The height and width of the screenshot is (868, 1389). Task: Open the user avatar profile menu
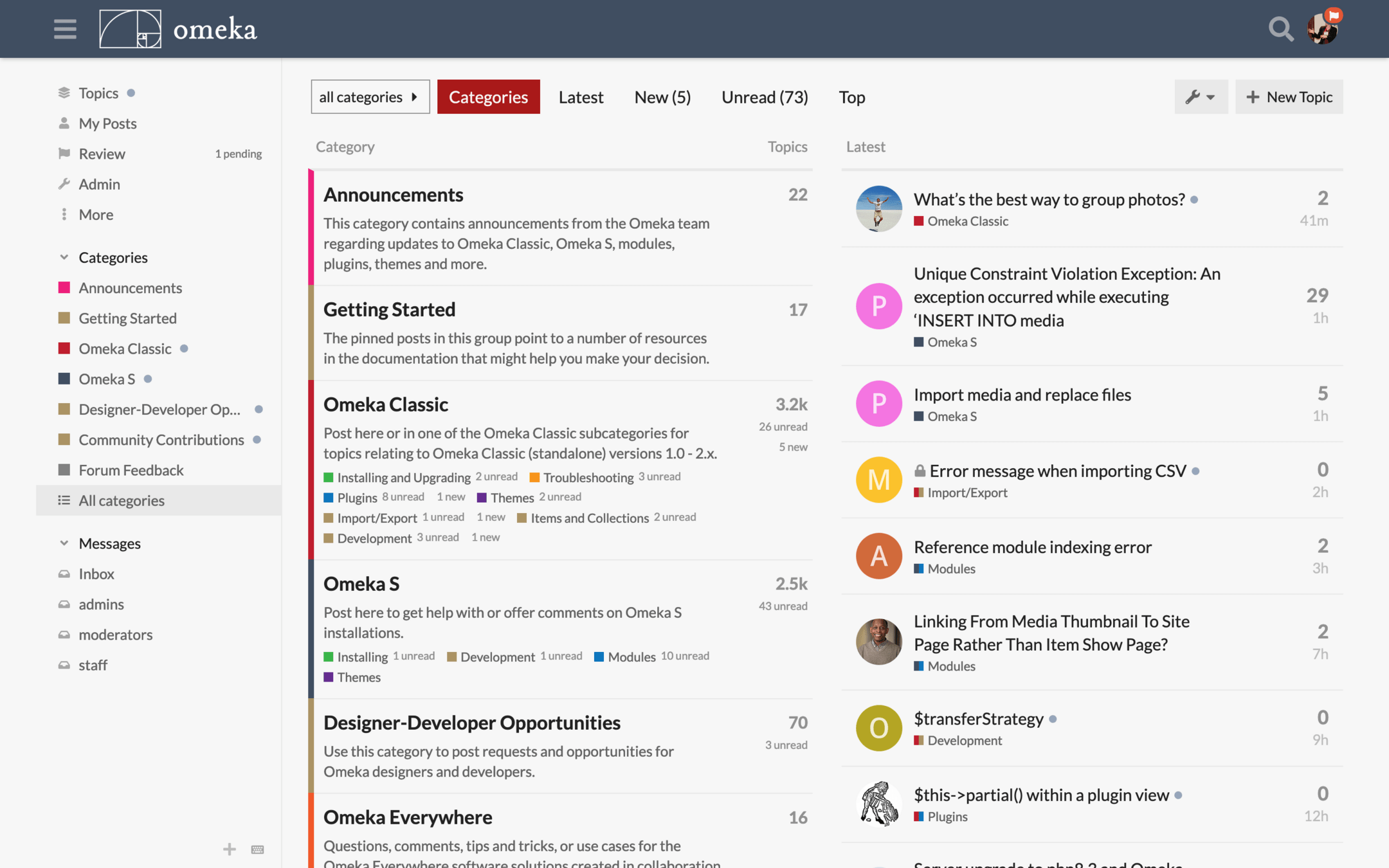click(x=1322, y=29)
